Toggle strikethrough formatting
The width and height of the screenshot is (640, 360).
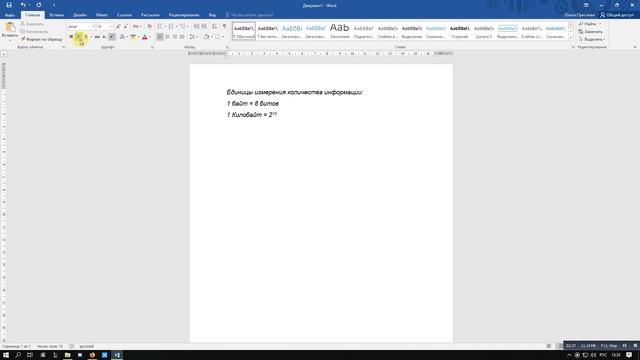[97, 37]
